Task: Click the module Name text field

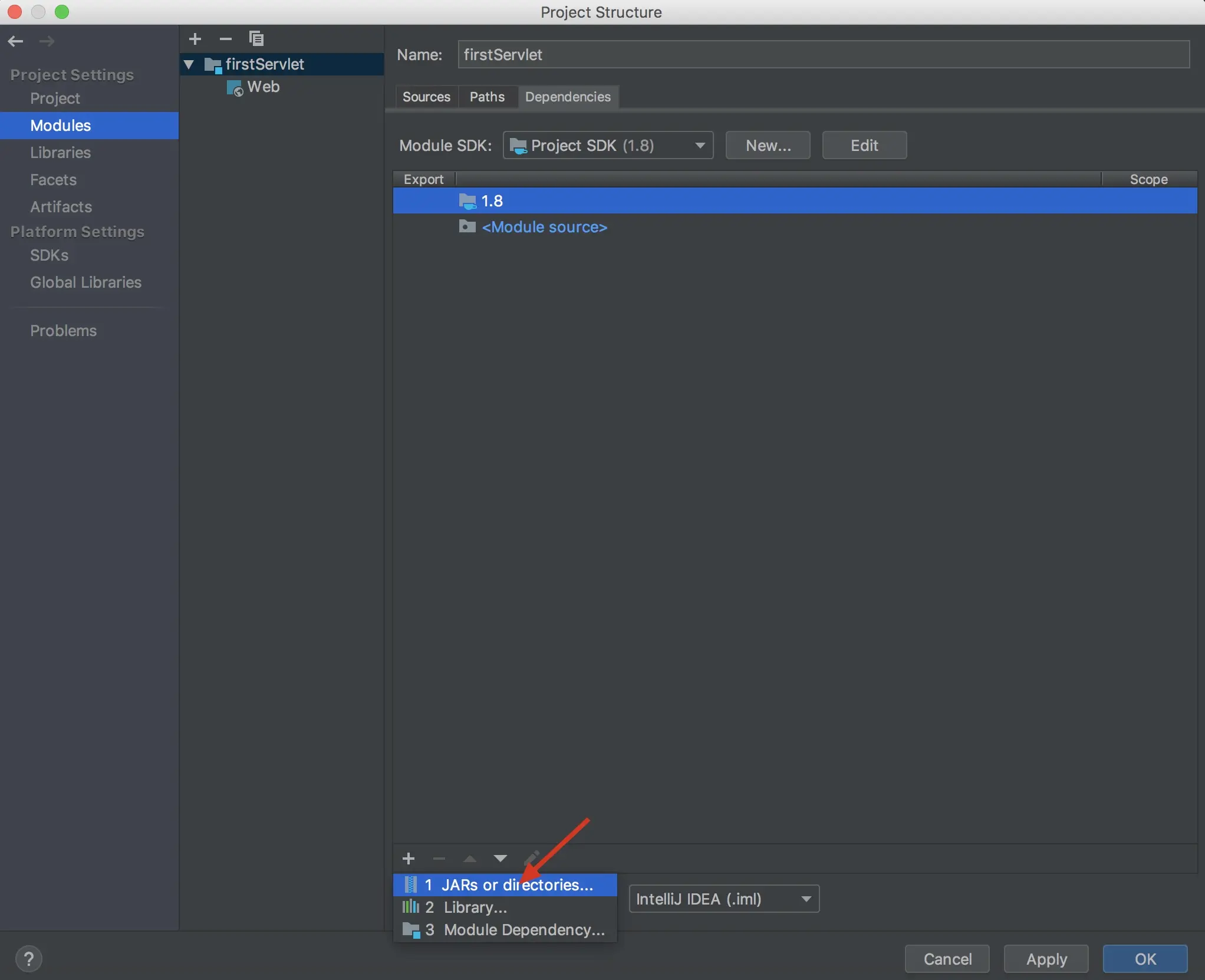Action: [823, 55]
